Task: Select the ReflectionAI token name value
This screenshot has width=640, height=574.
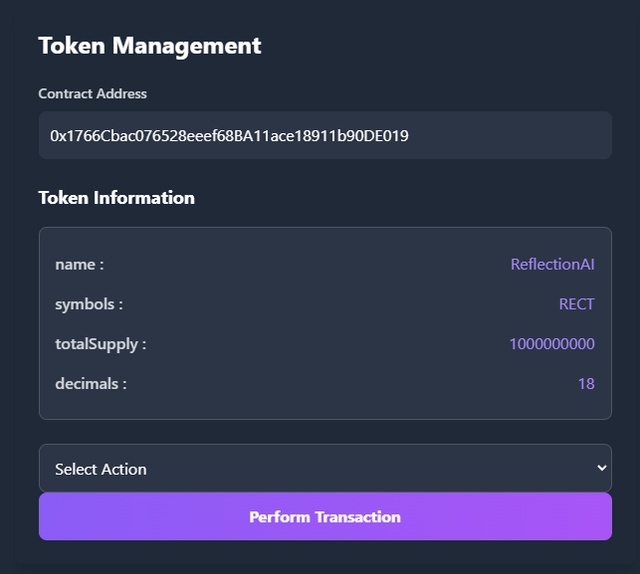Action: pos(552,264)
